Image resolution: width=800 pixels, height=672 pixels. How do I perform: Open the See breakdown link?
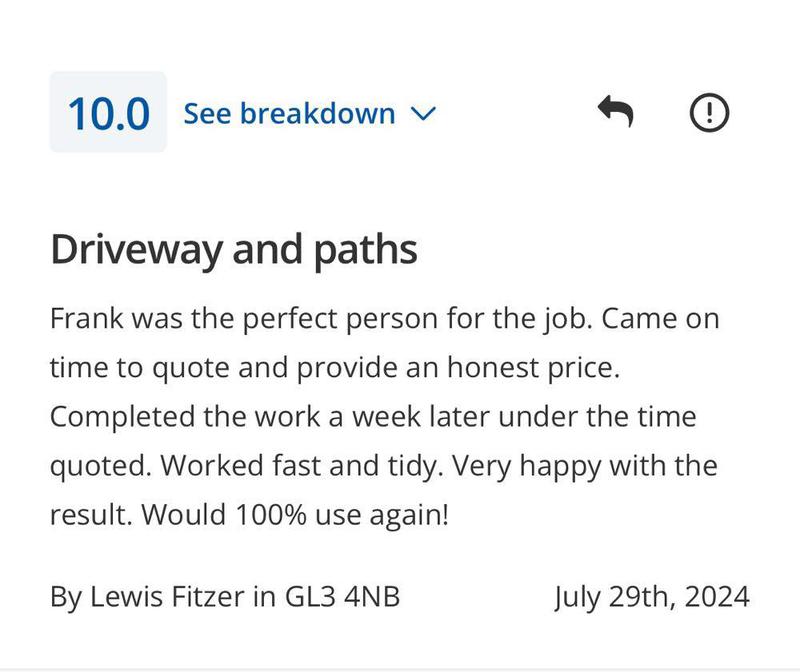[x=289, y=114]
